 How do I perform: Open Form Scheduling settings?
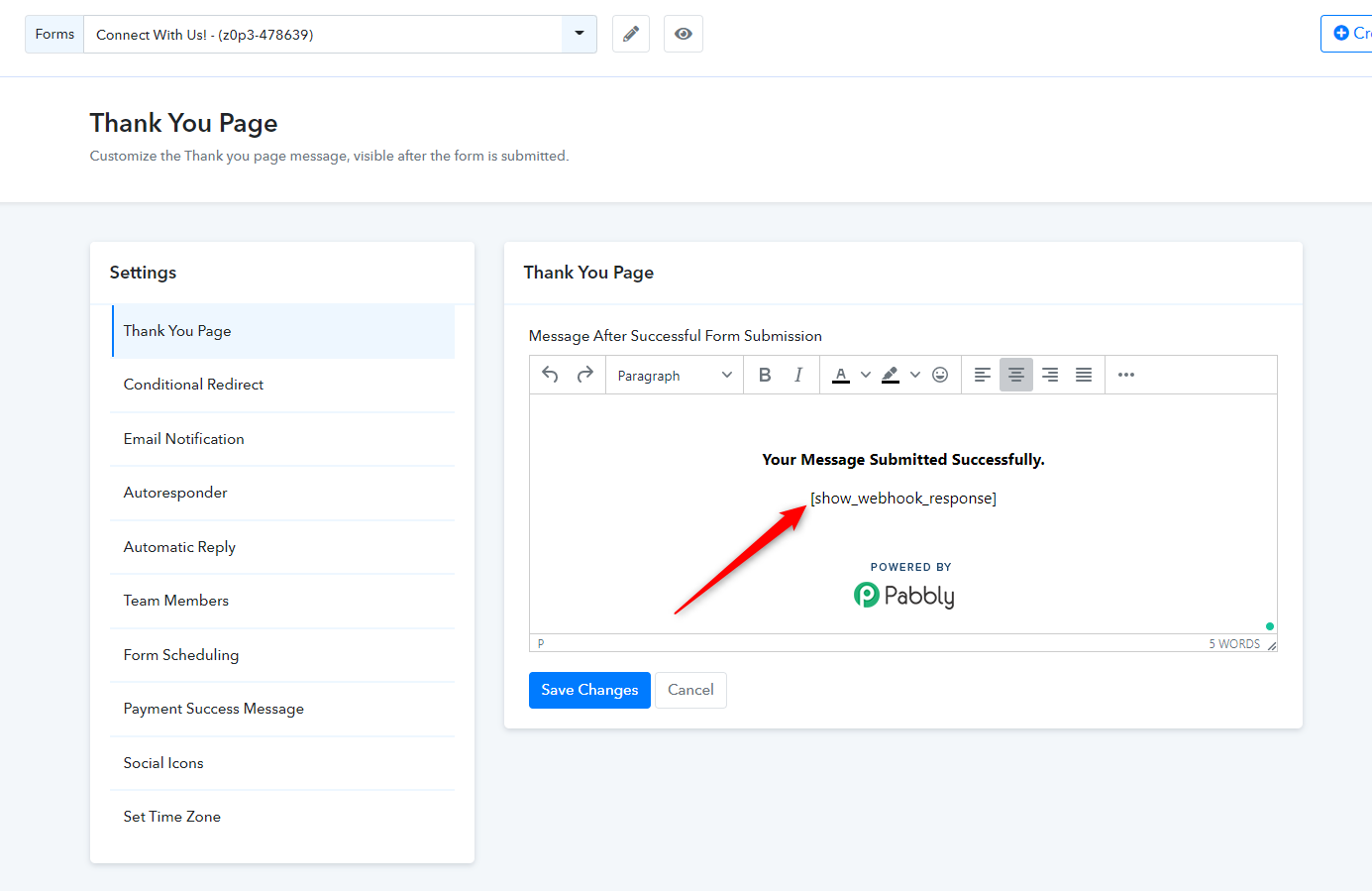click(283, 655)
